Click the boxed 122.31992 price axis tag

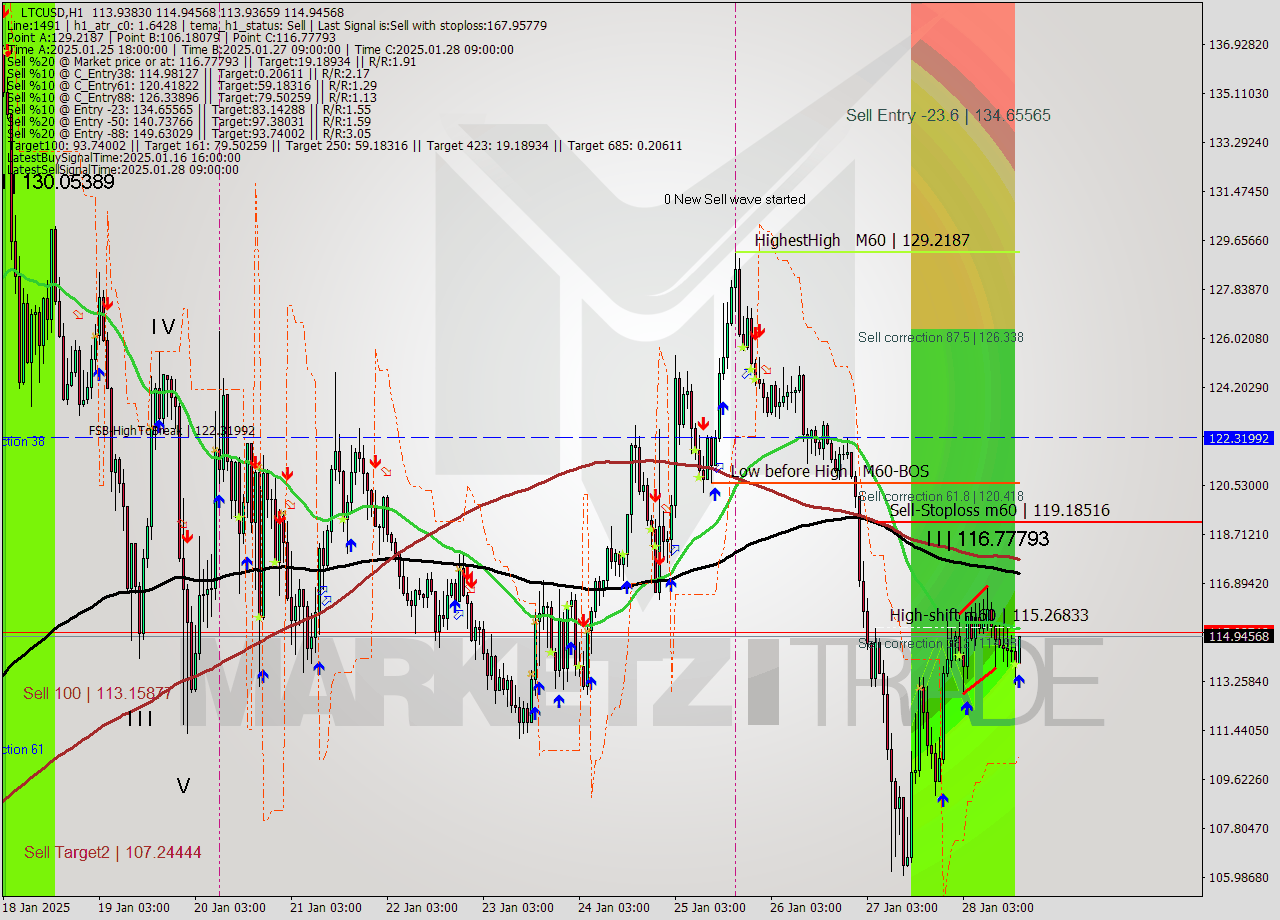[1239, 438]
